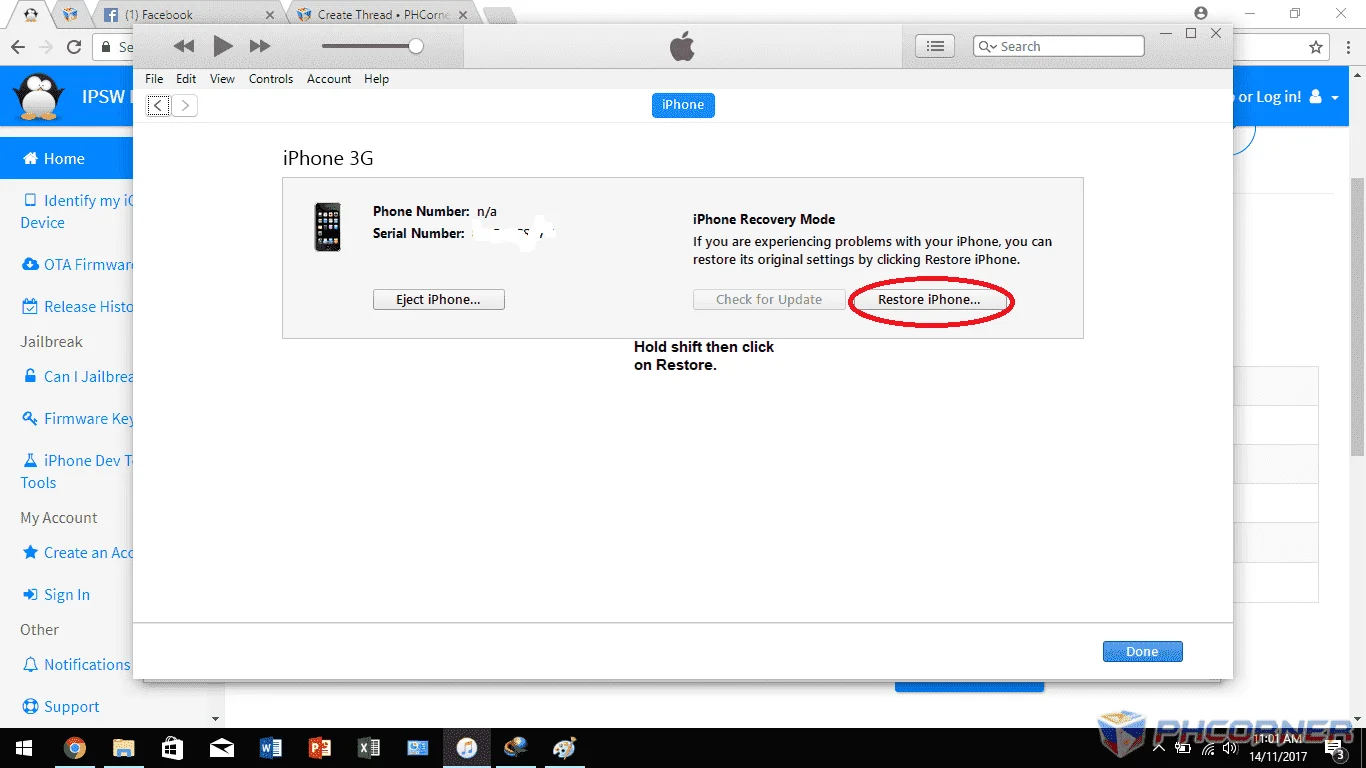
Task: Click the Eject iPhone button
Action: [439, 299]
